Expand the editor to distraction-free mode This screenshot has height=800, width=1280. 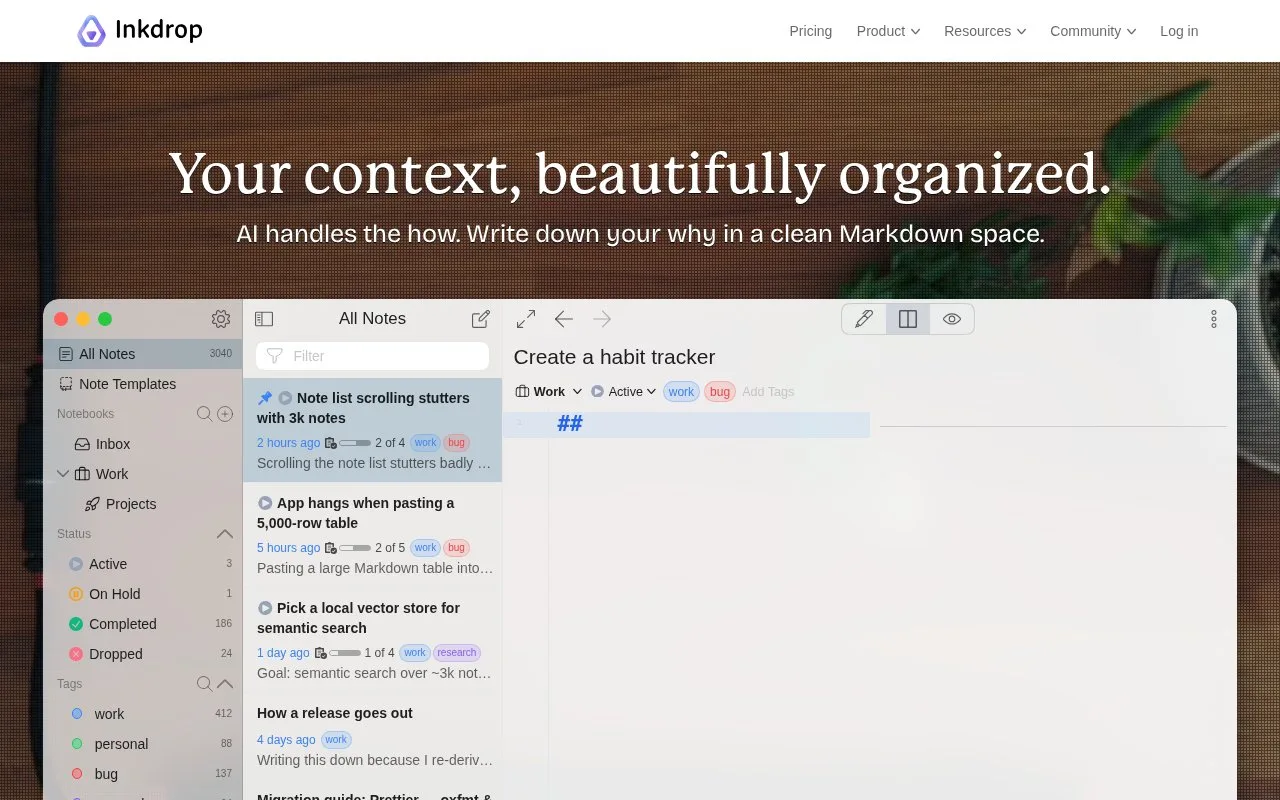526,319
